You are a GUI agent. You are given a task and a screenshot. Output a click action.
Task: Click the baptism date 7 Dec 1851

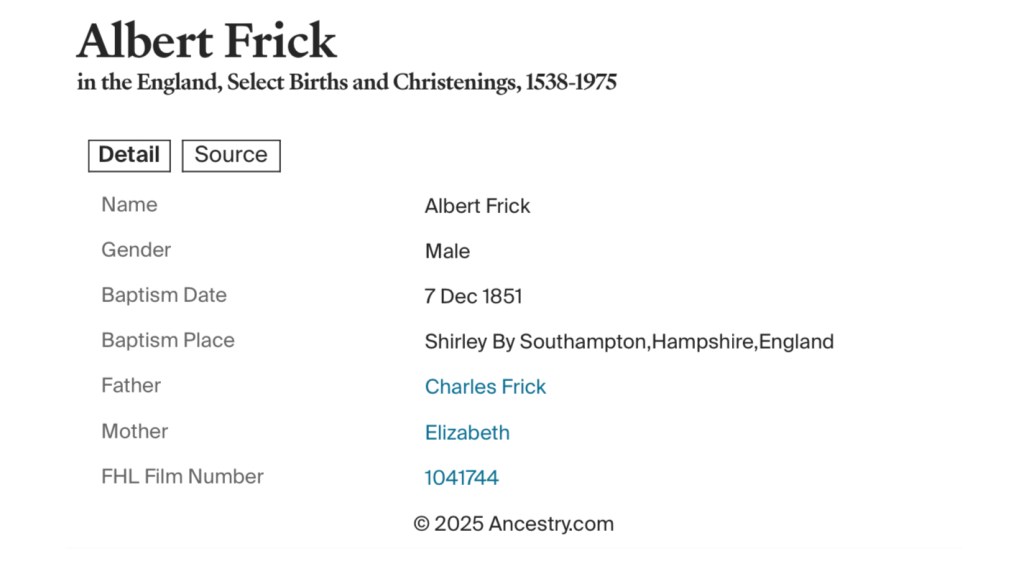pyautogui.click(x=473, y=297)
